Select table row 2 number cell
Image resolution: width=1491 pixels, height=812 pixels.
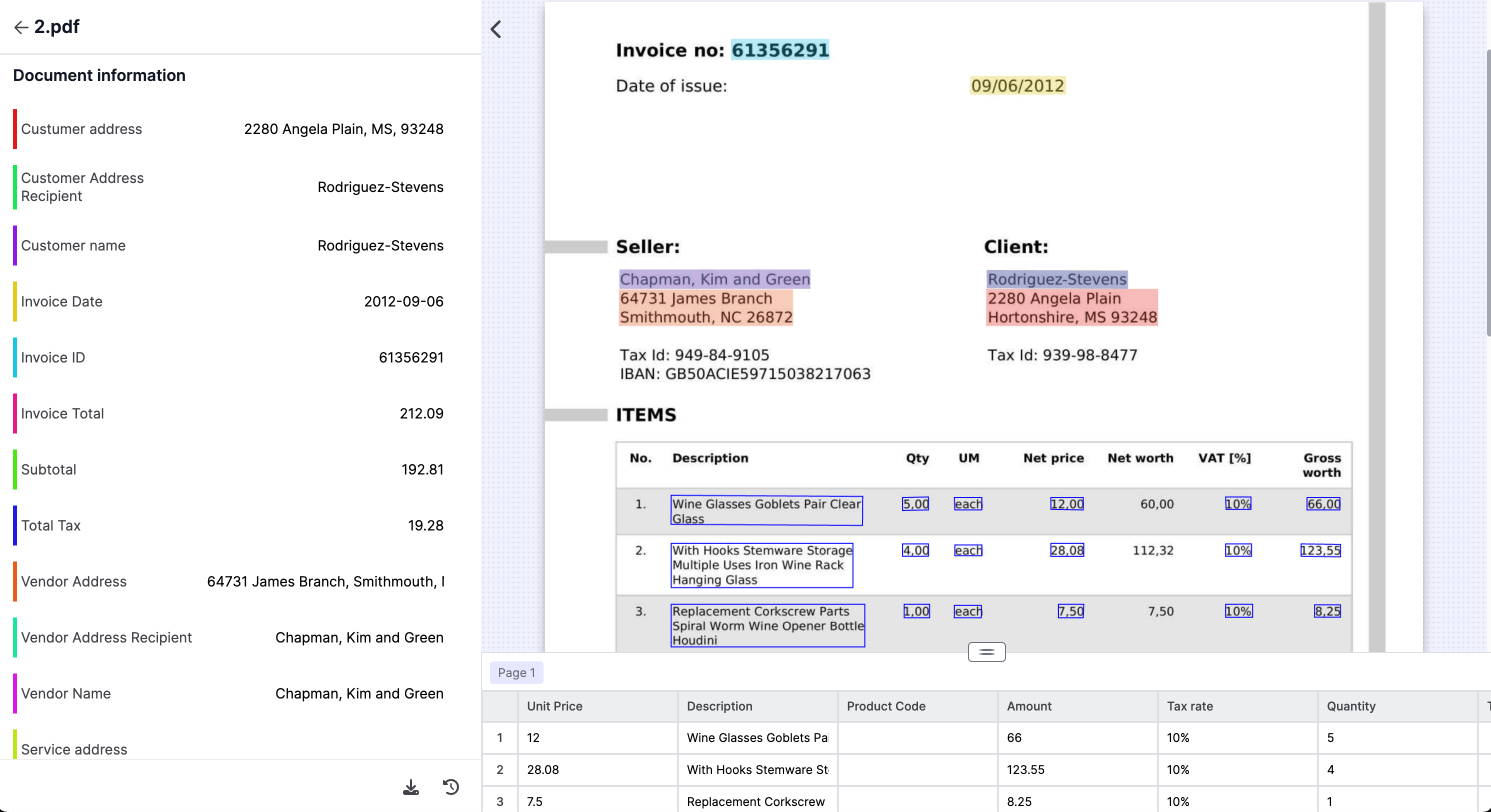[500, 770]
